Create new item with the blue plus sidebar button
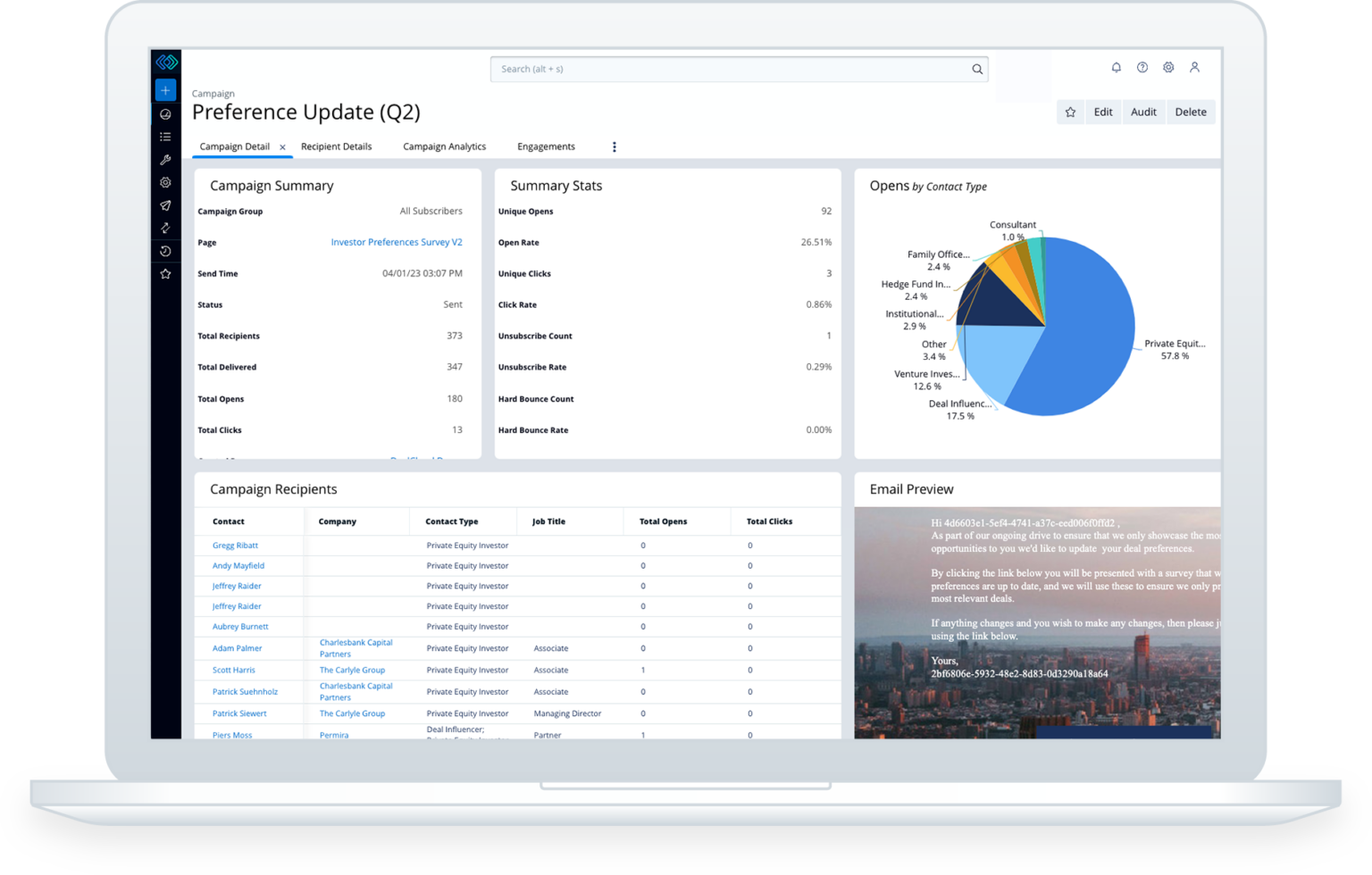Image resolution: width=1372 pixels, height=875 pixels. pos(165,89)
